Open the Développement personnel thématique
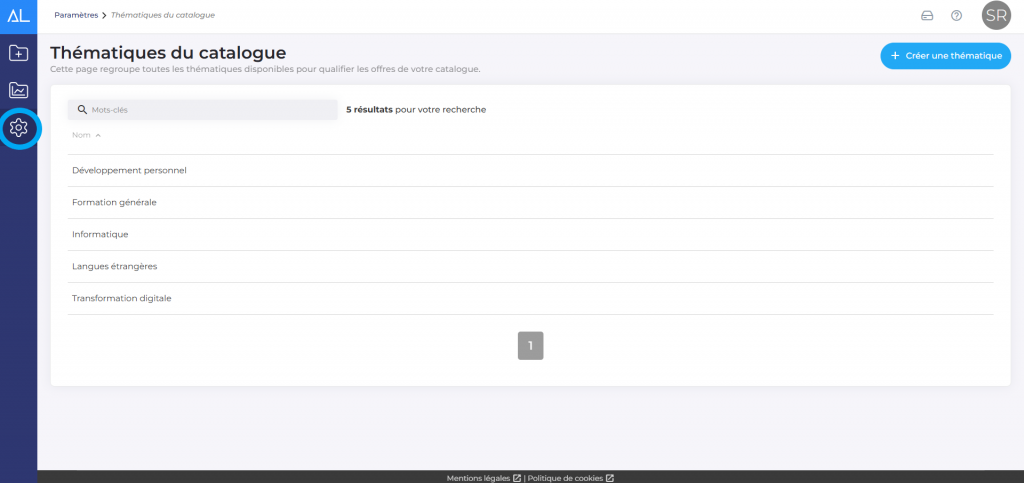This screenshot has height=483, width=1024. click(x=129, y=170)
